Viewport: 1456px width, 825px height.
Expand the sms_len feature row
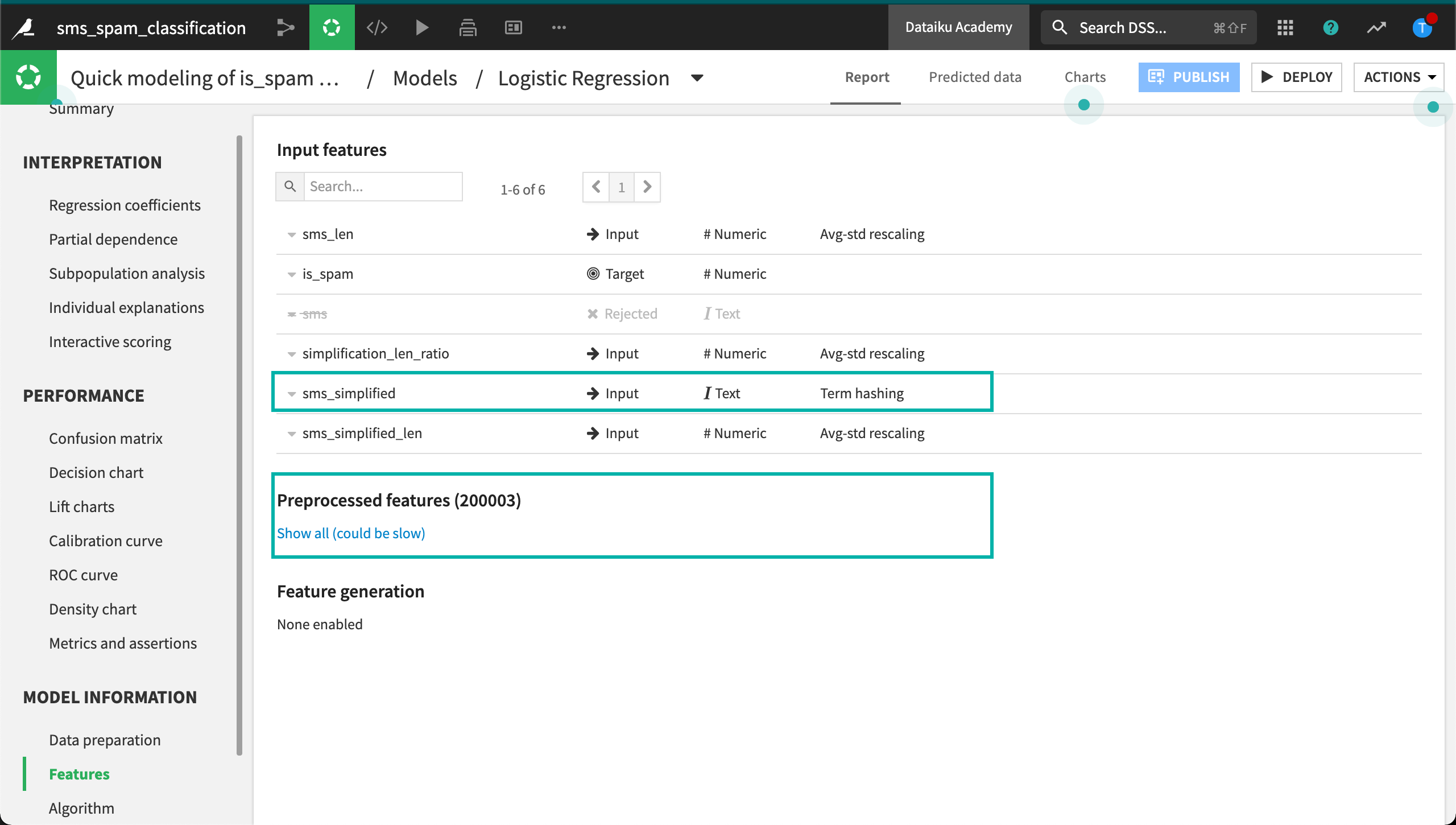(292, 234)
